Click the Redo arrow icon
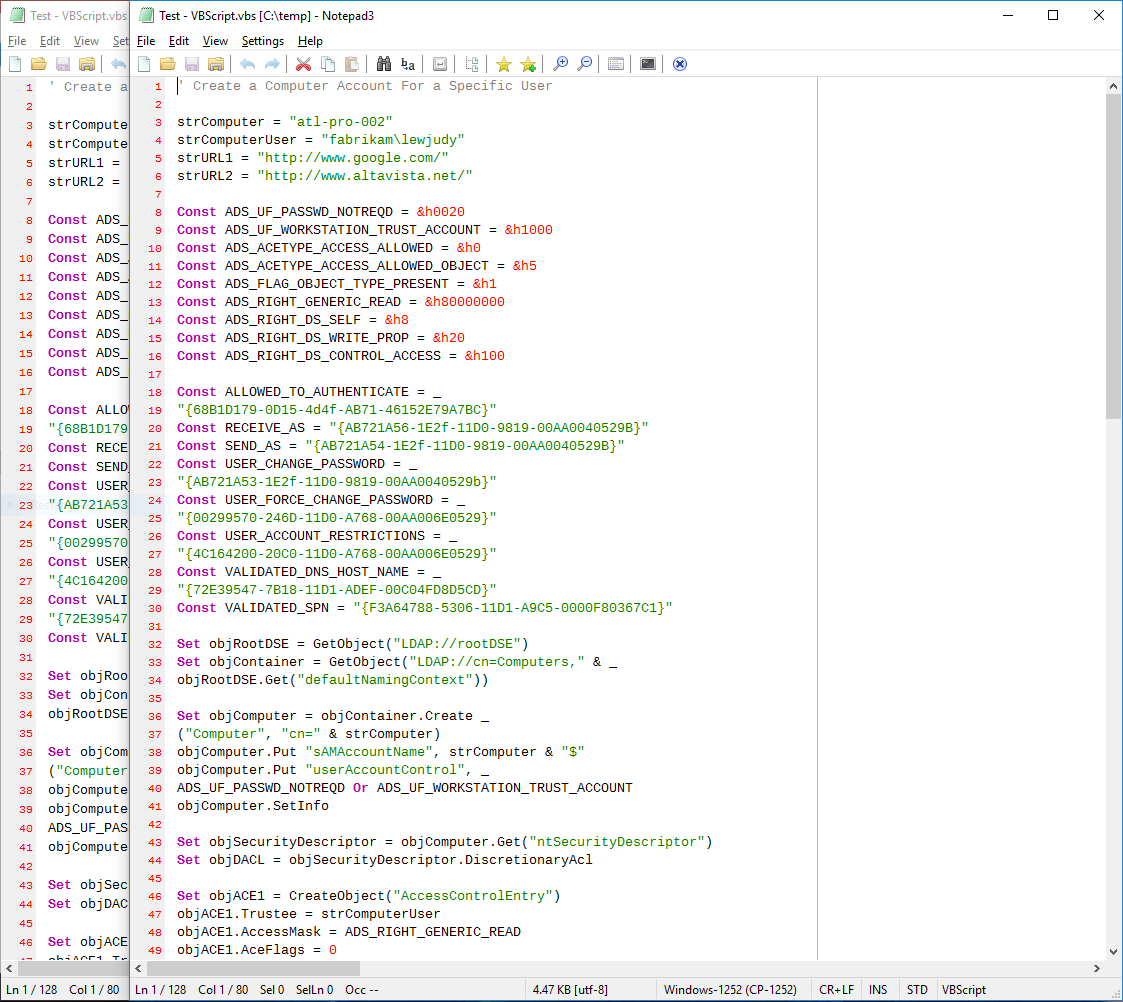This screenshot has height=1002, width=1123. [x=272, y=64]
